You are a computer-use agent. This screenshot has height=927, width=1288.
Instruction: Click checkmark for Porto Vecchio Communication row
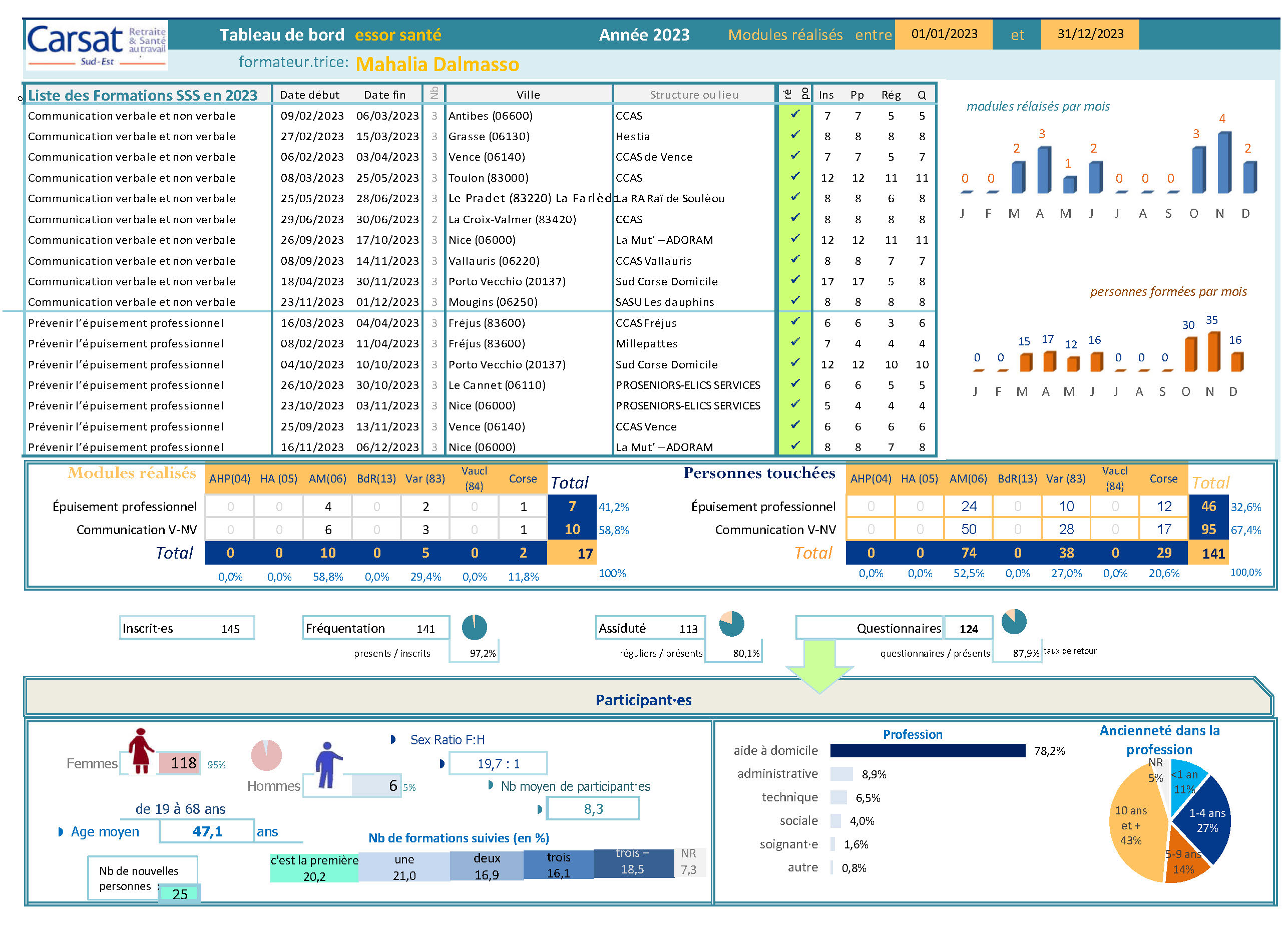pyautogui.click(x=795, y=279)
